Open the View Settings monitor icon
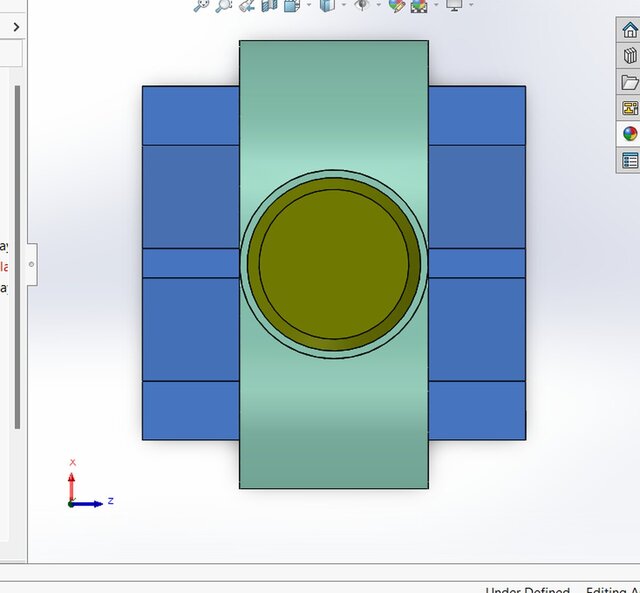 tap(454, 5)
